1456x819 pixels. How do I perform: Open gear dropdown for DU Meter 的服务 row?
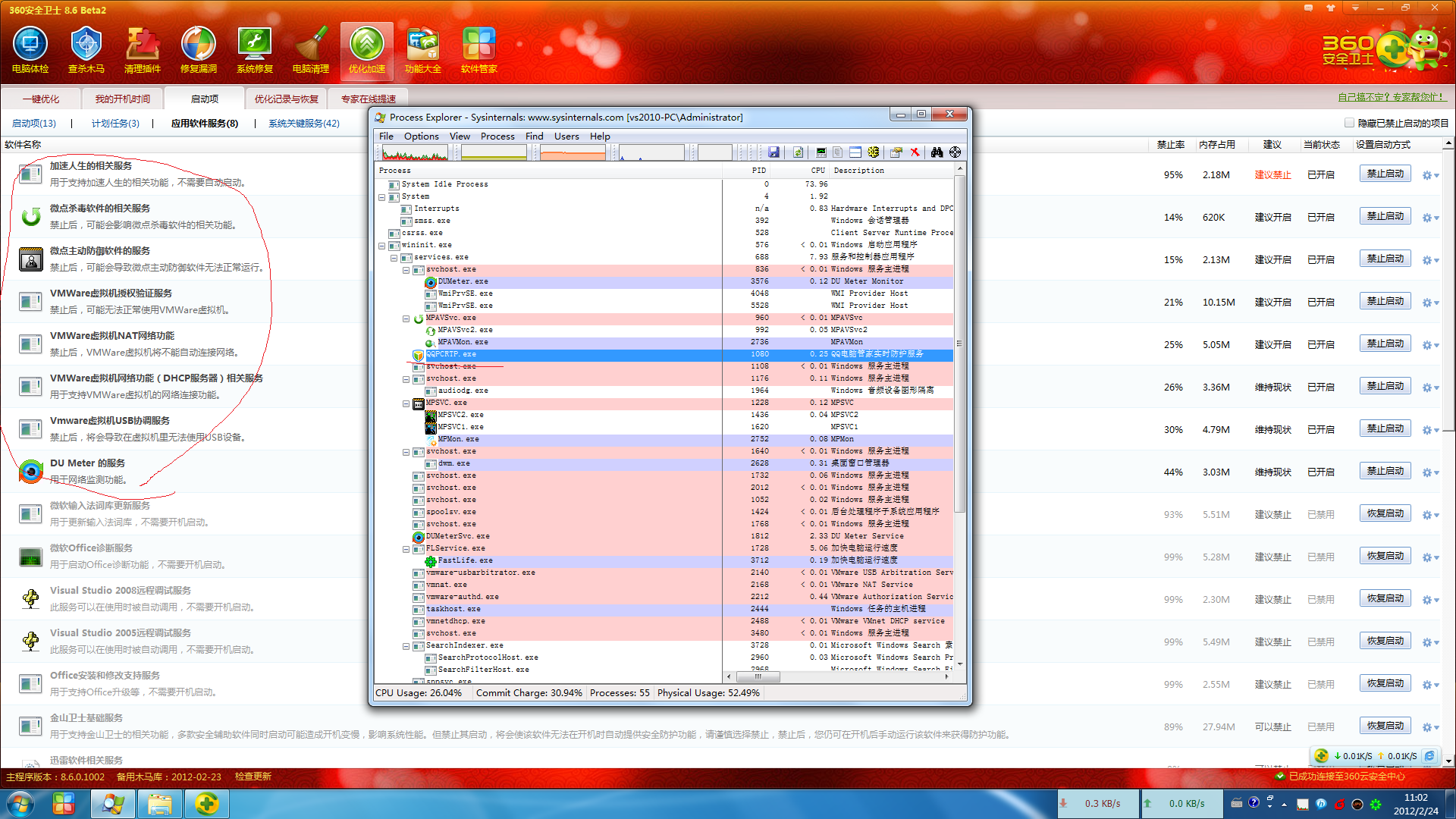pos(1430,472)
